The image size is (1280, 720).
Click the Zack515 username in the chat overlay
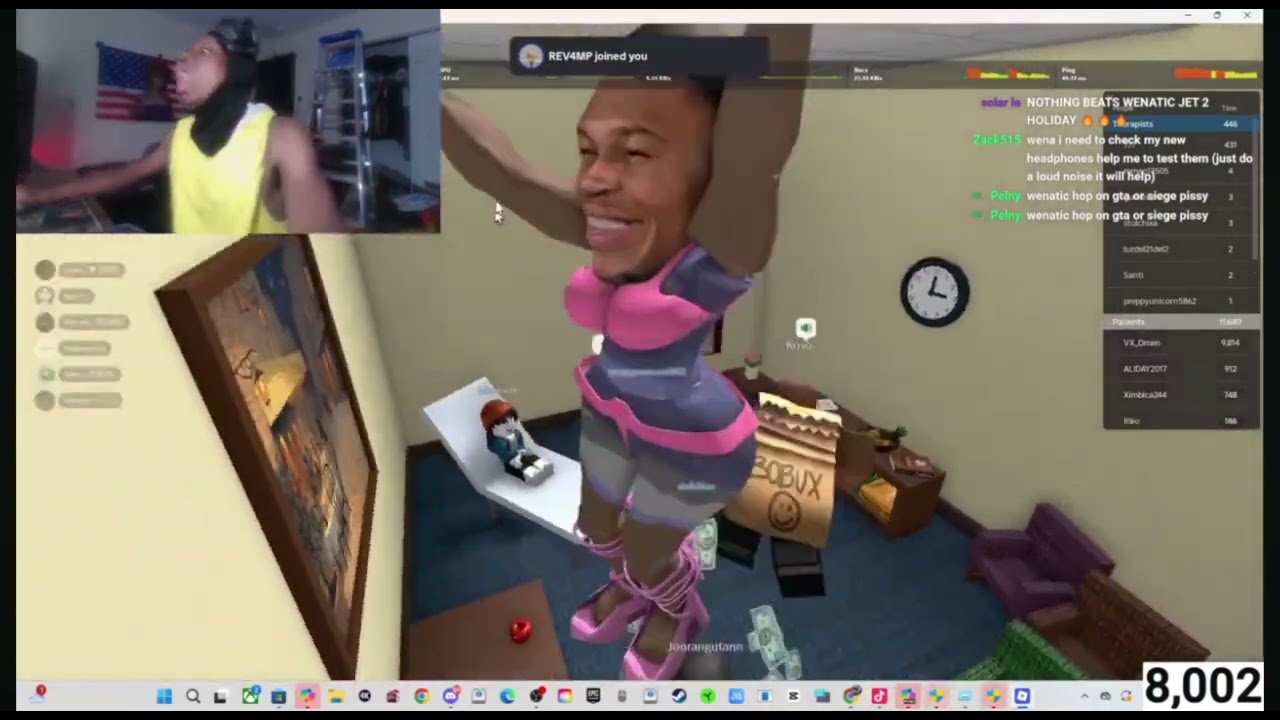996,140
